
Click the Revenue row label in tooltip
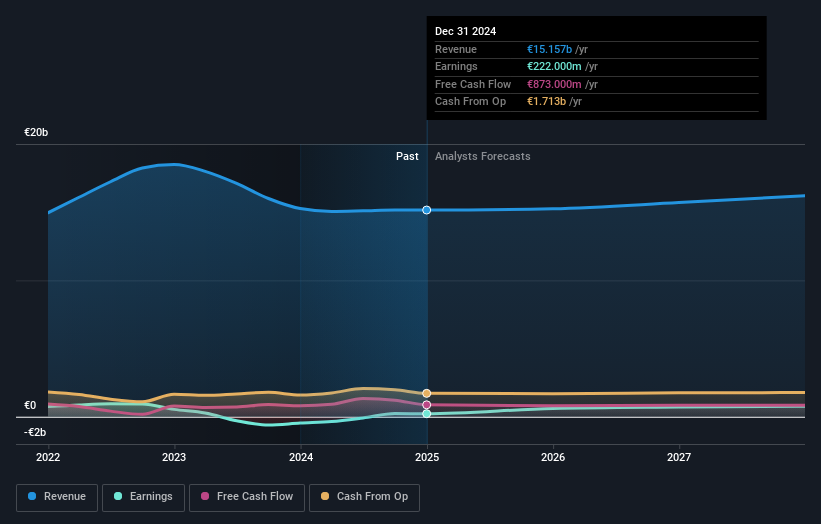point(456,49)
